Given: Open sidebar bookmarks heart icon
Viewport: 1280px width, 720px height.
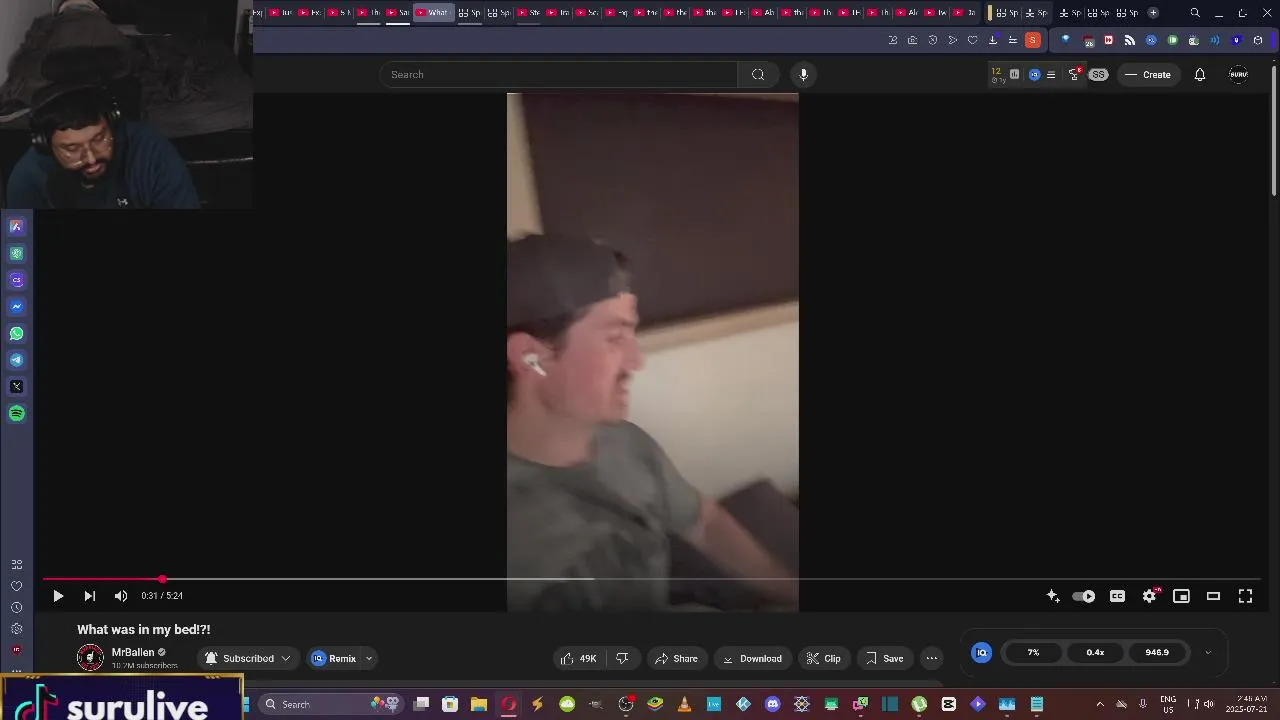Looking at the screenshot, I should [16, 586].
